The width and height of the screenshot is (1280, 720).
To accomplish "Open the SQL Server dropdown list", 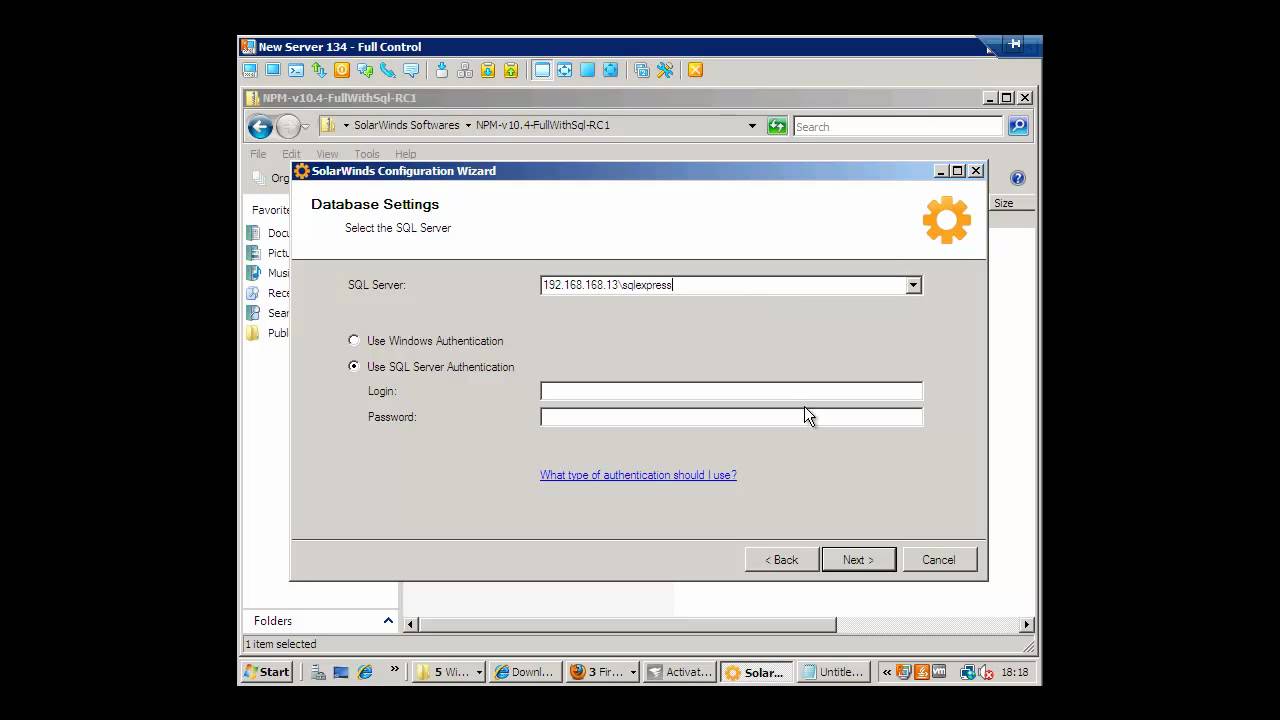I will (x=913, y=285).
